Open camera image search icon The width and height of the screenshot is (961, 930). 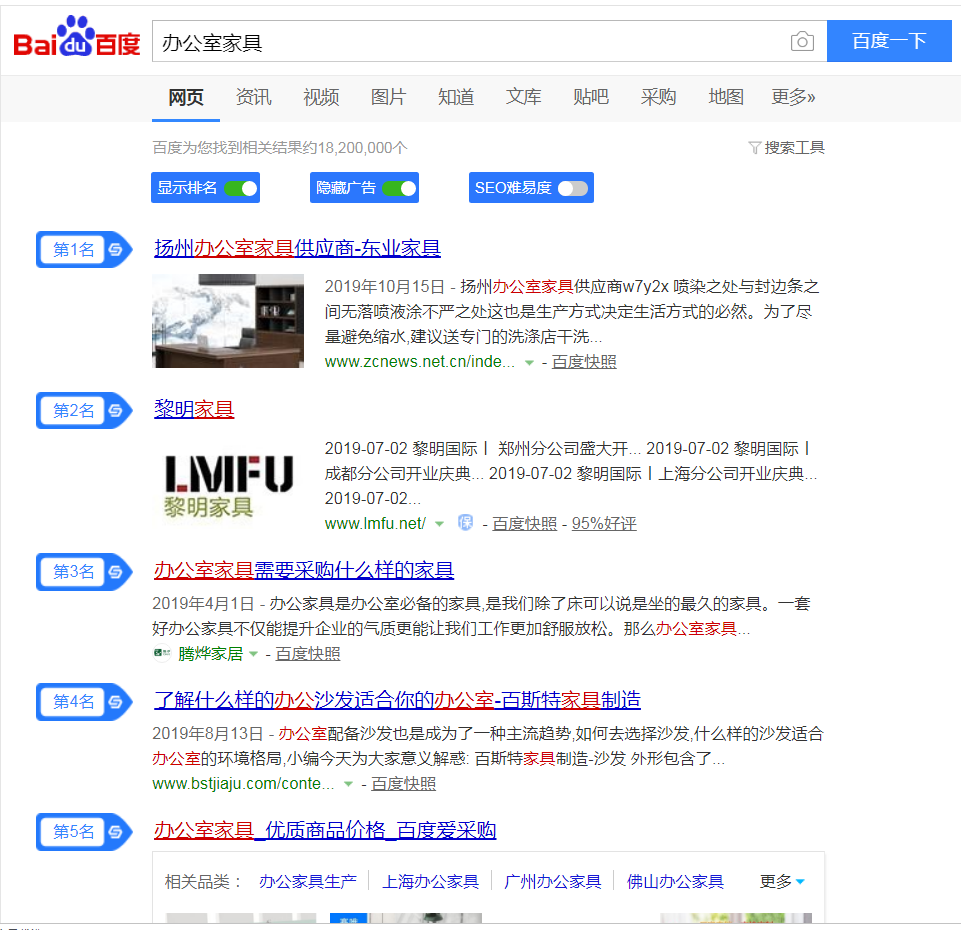802,42
